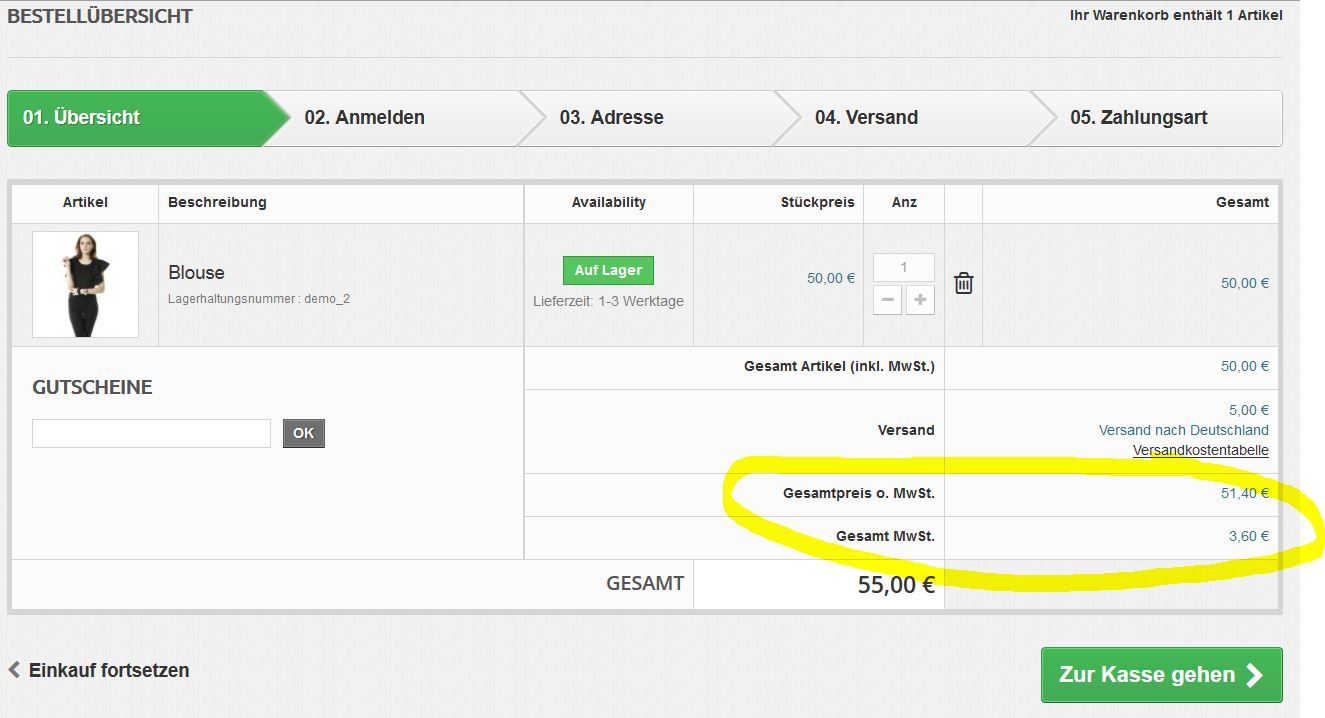Go to checkout via Zur Kasse gehen
1325x718 pixels.
point(1161,675)
